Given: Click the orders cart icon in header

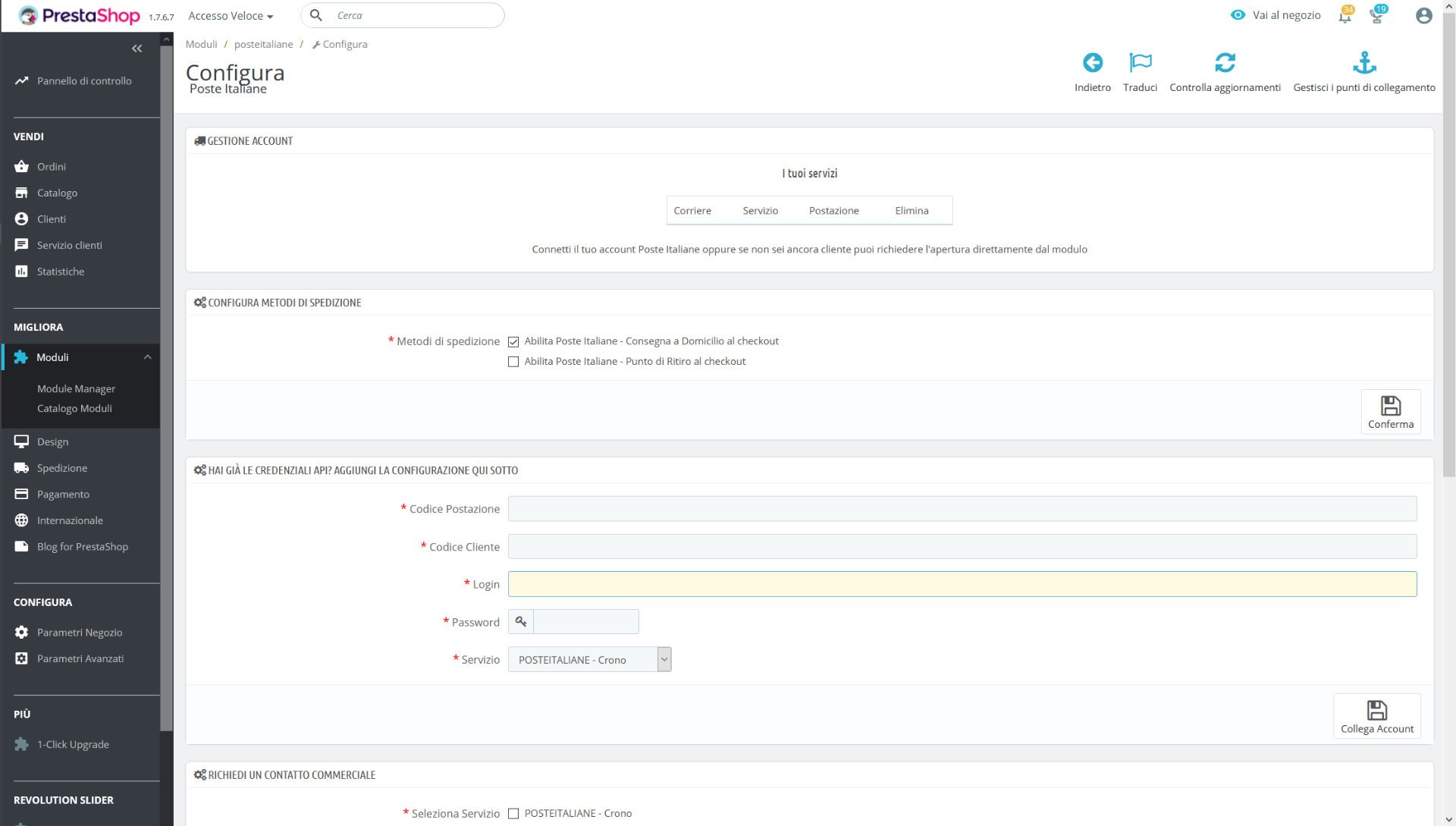Looking at the screenshot, I should coord(1376,16).
